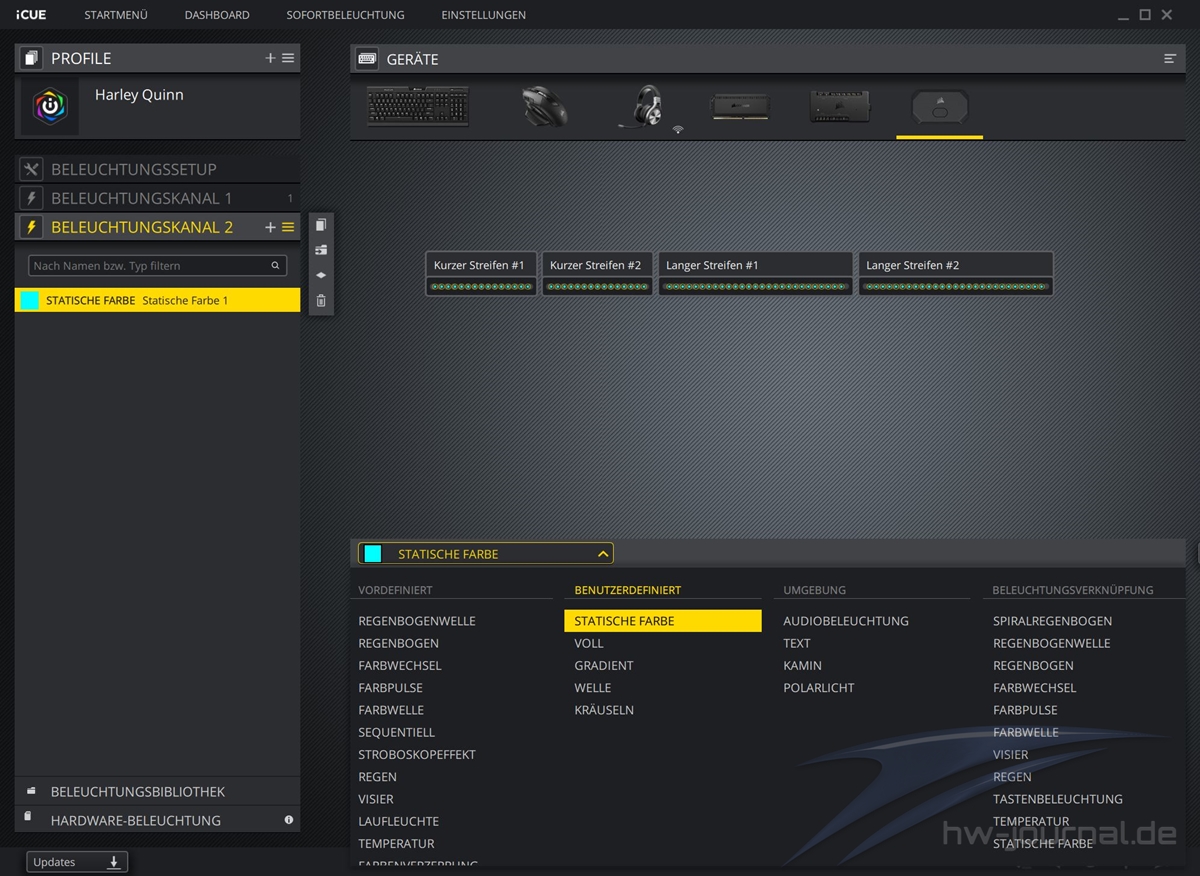Select the keyboard device
This screenshot has height=876, width=1200.
click(418, 106)
